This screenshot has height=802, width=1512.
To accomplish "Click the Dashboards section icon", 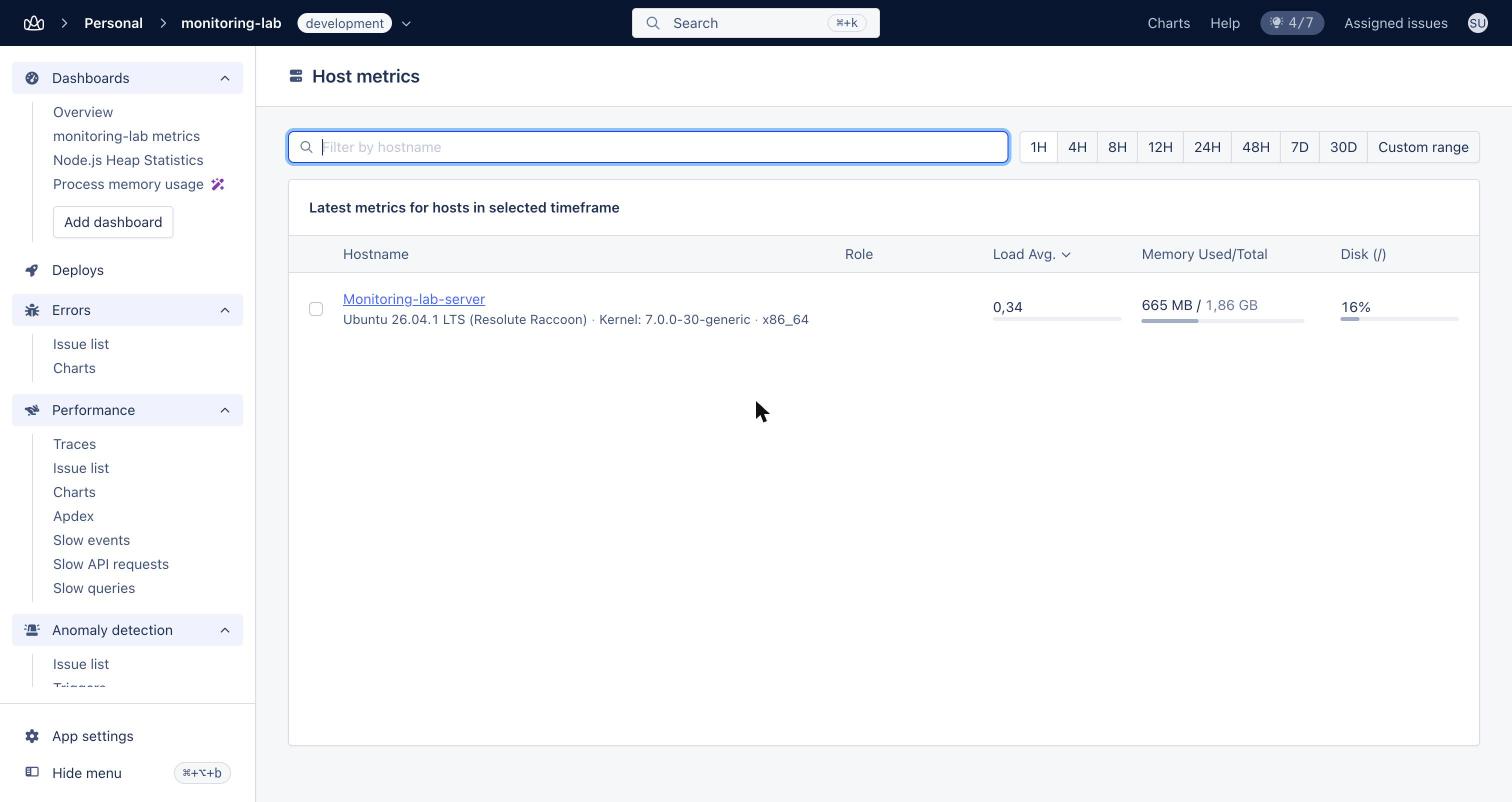I will tap(32, 78).
